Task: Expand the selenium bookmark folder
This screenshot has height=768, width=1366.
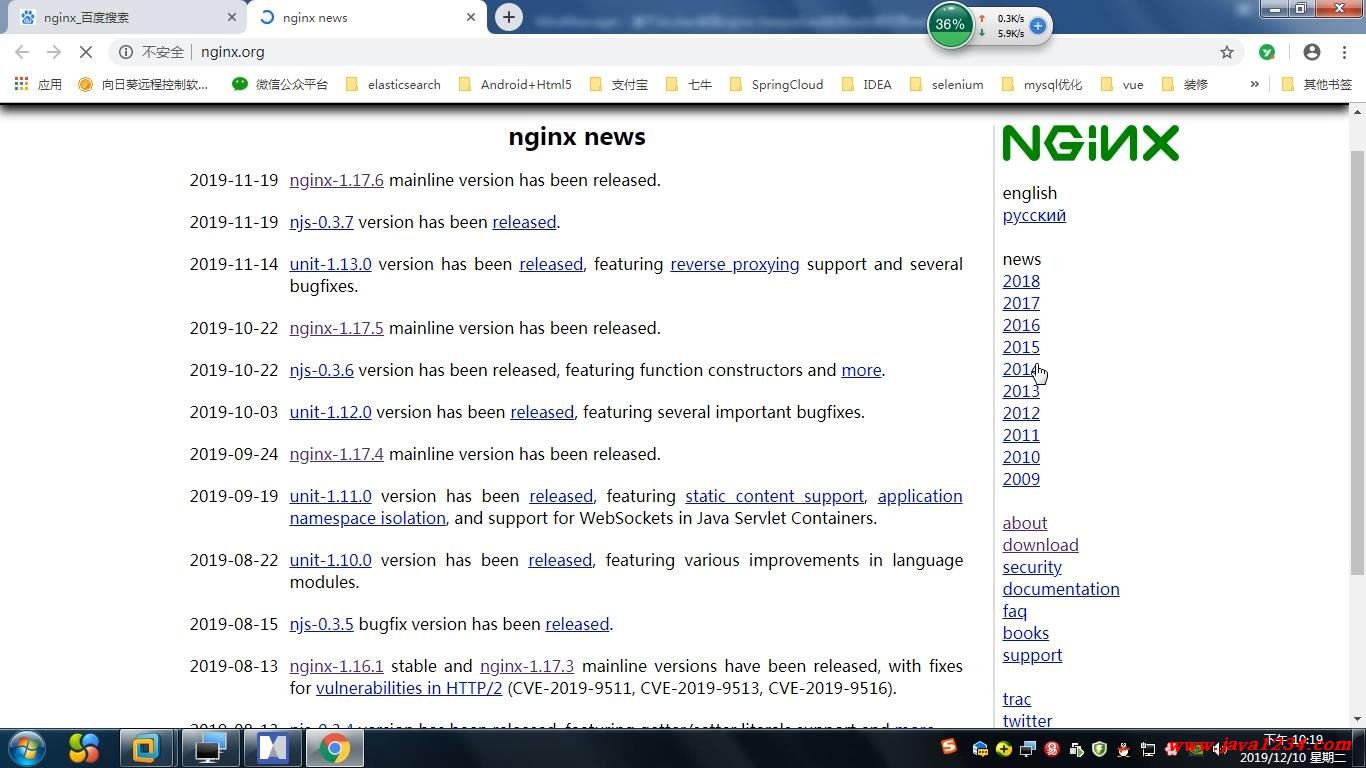Action: 946,84
